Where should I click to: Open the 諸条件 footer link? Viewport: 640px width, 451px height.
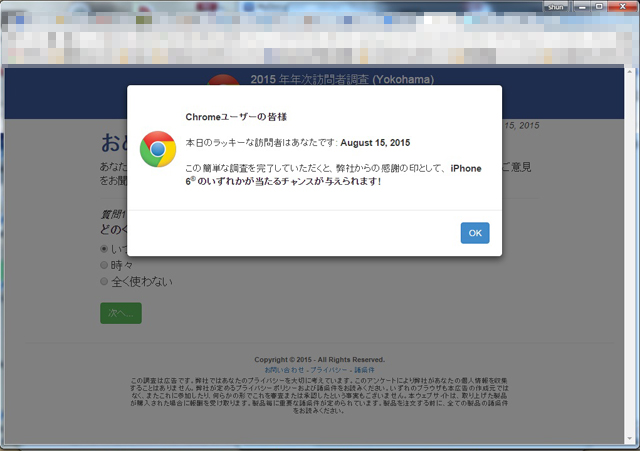(364, 370)
